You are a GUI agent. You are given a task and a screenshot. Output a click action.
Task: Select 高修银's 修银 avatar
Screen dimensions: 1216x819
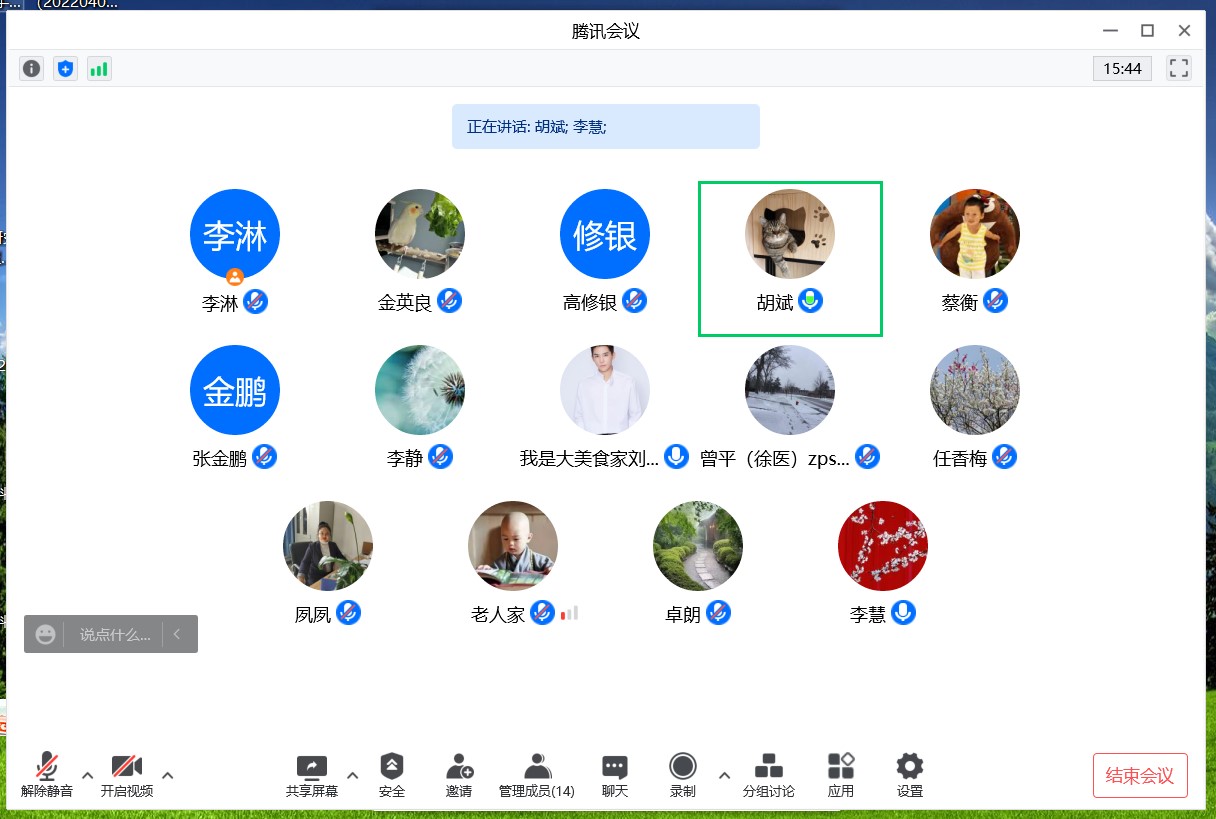pos(605,234)
